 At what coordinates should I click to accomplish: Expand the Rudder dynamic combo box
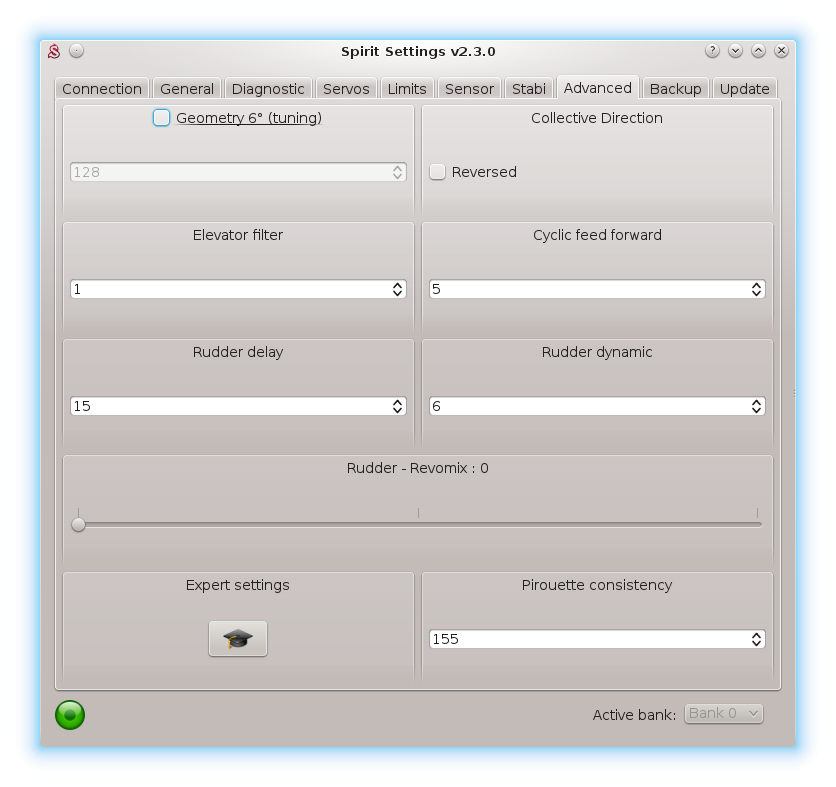[x=597, y=406]
